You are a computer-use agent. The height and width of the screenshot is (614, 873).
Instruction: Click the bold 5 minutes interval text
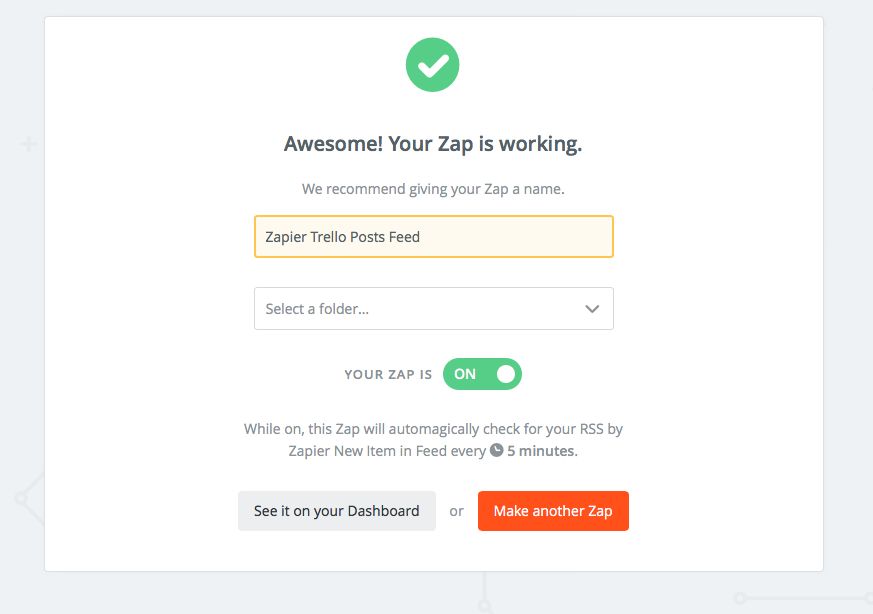coord(541,451)
